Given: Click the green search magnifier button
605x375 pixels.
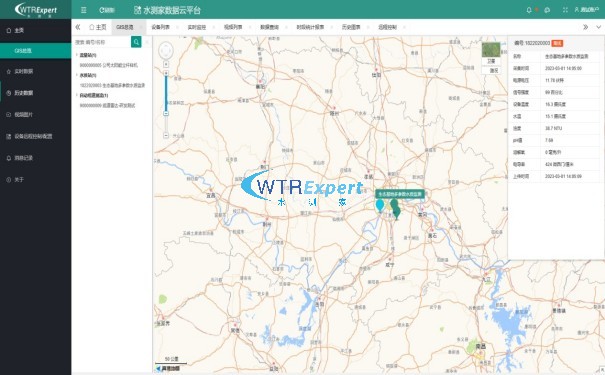Looking at the screenshot, I should tap(136, 42).
